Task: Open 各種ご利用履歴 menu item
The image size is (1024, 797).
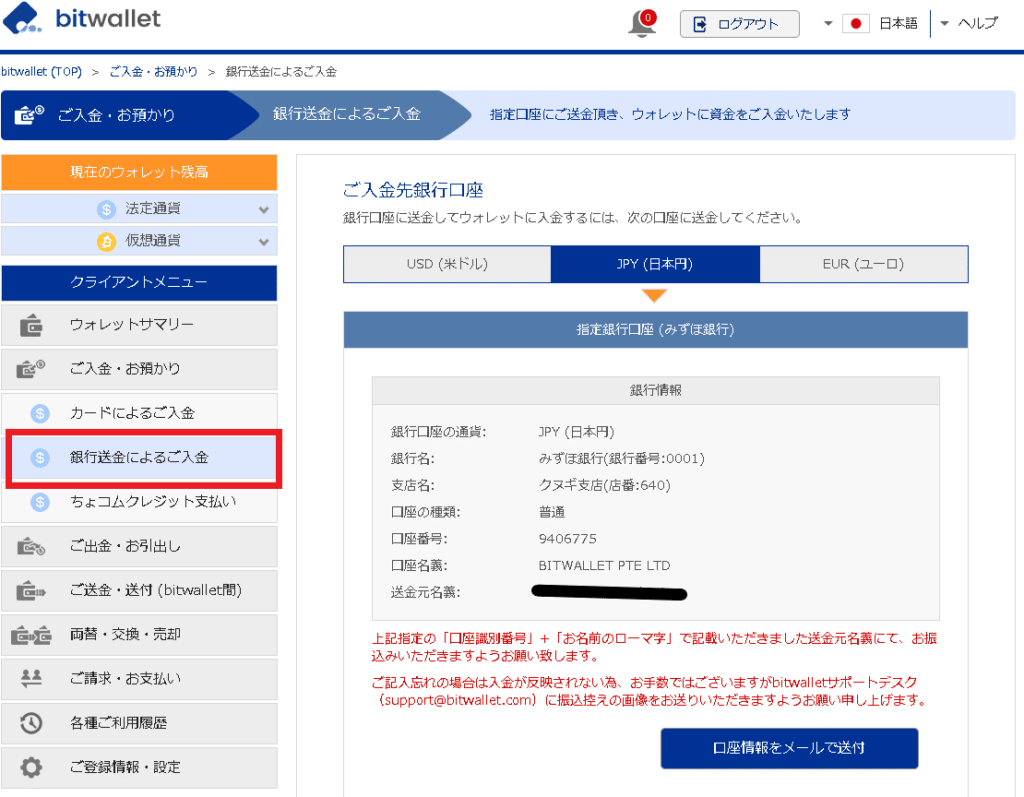Action: tap(139, 723)
